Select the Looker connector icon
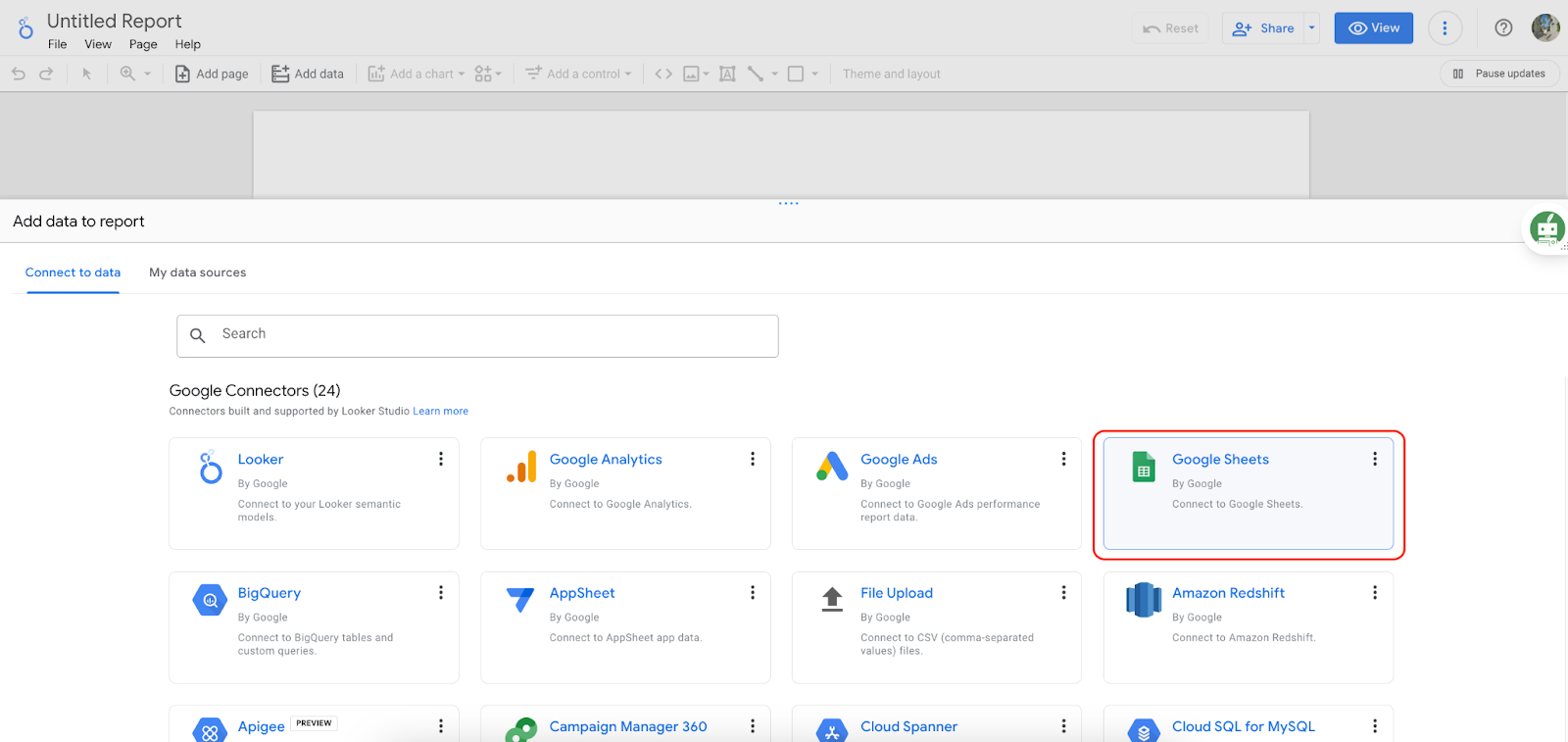1568x742 pixels. [x=211, y=468]
